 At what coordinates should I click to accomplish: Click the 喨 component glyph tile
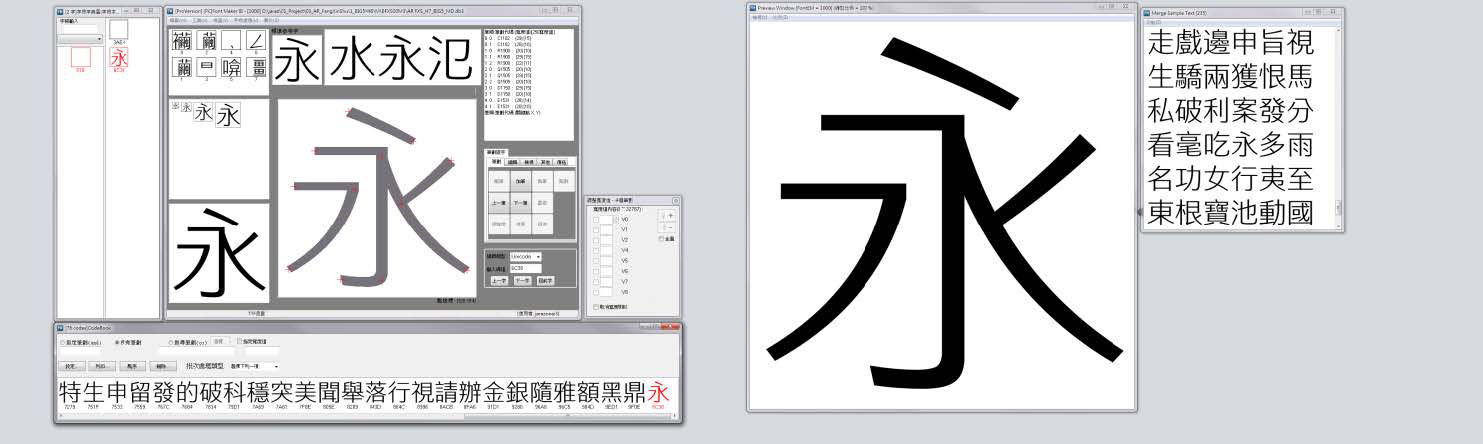(230, 68)
